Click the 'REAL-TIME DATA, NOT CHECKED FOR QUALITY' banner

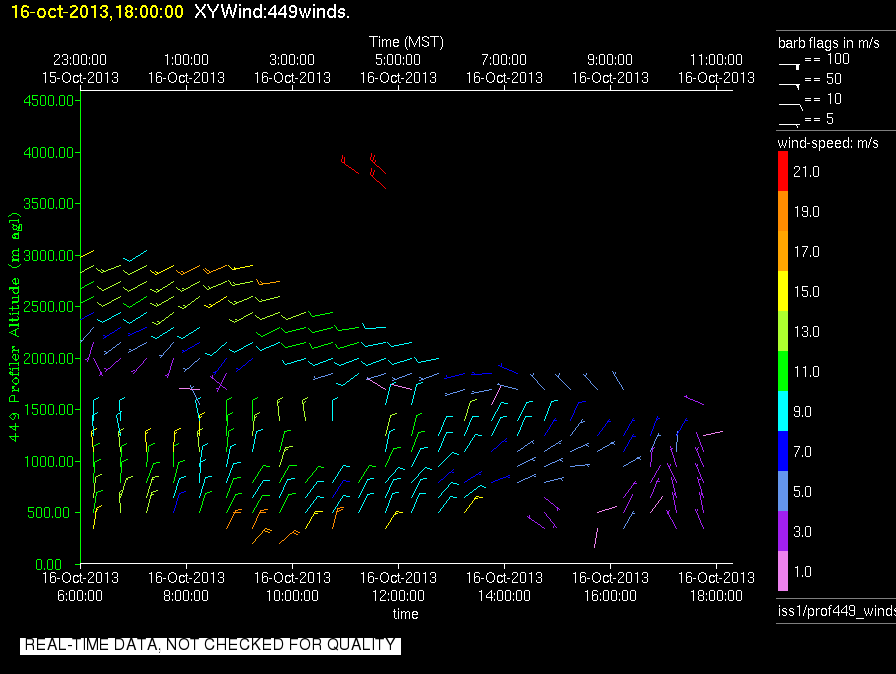pyautogui.click(x=210, y=645)
